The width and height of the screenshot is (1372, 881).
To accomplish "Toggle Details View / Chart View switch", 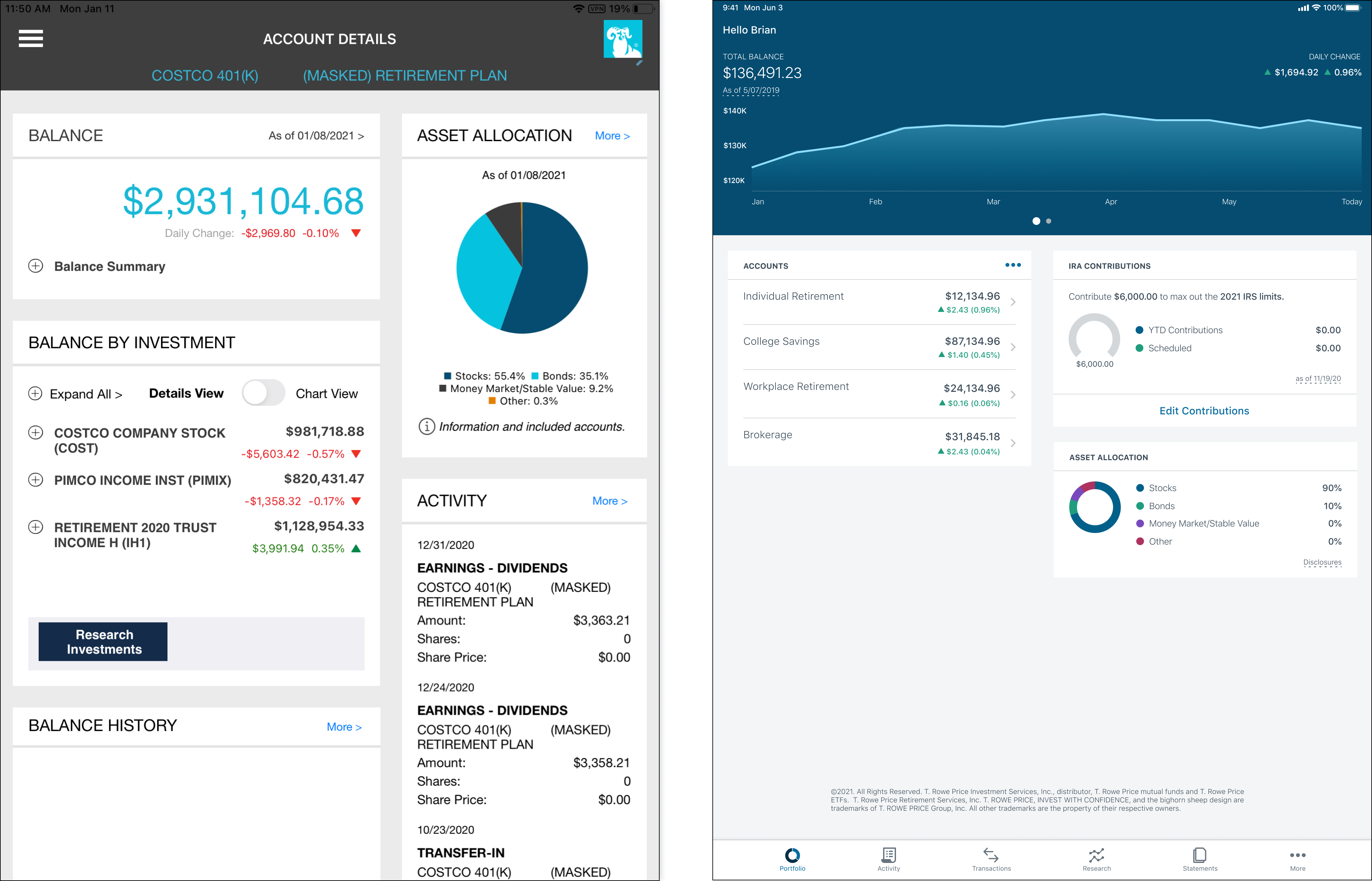I will [x=263, y=393].
